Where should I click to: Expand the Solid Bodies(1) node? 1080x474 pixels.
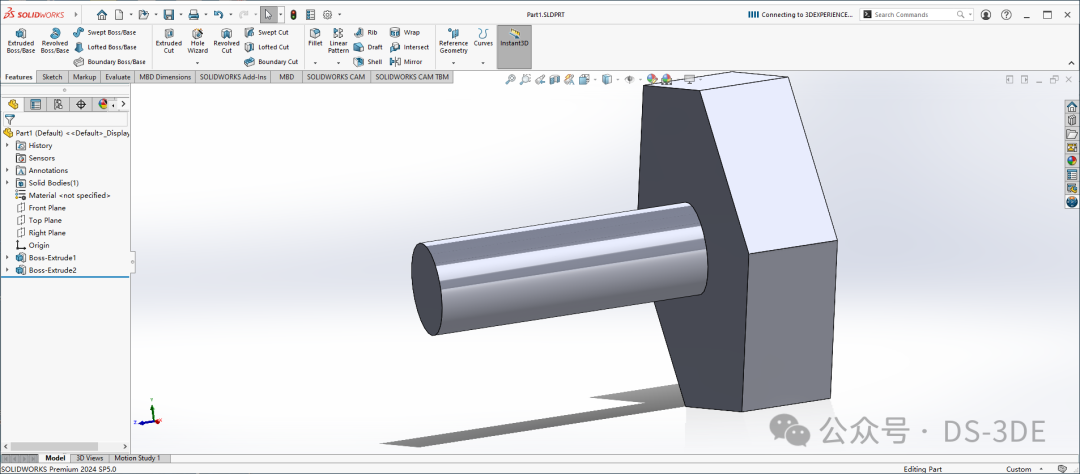coord(8,183)
